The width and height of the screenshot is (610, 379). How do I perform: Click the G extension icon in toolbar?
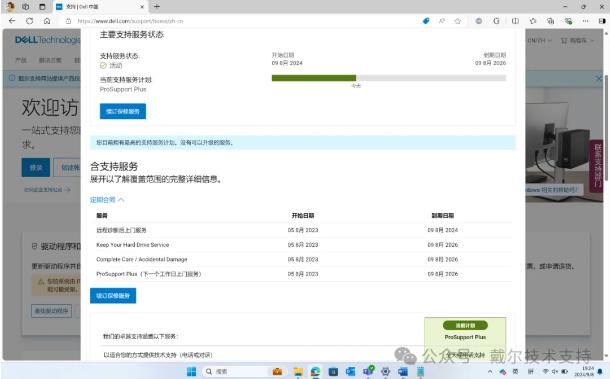pos(496,21)
